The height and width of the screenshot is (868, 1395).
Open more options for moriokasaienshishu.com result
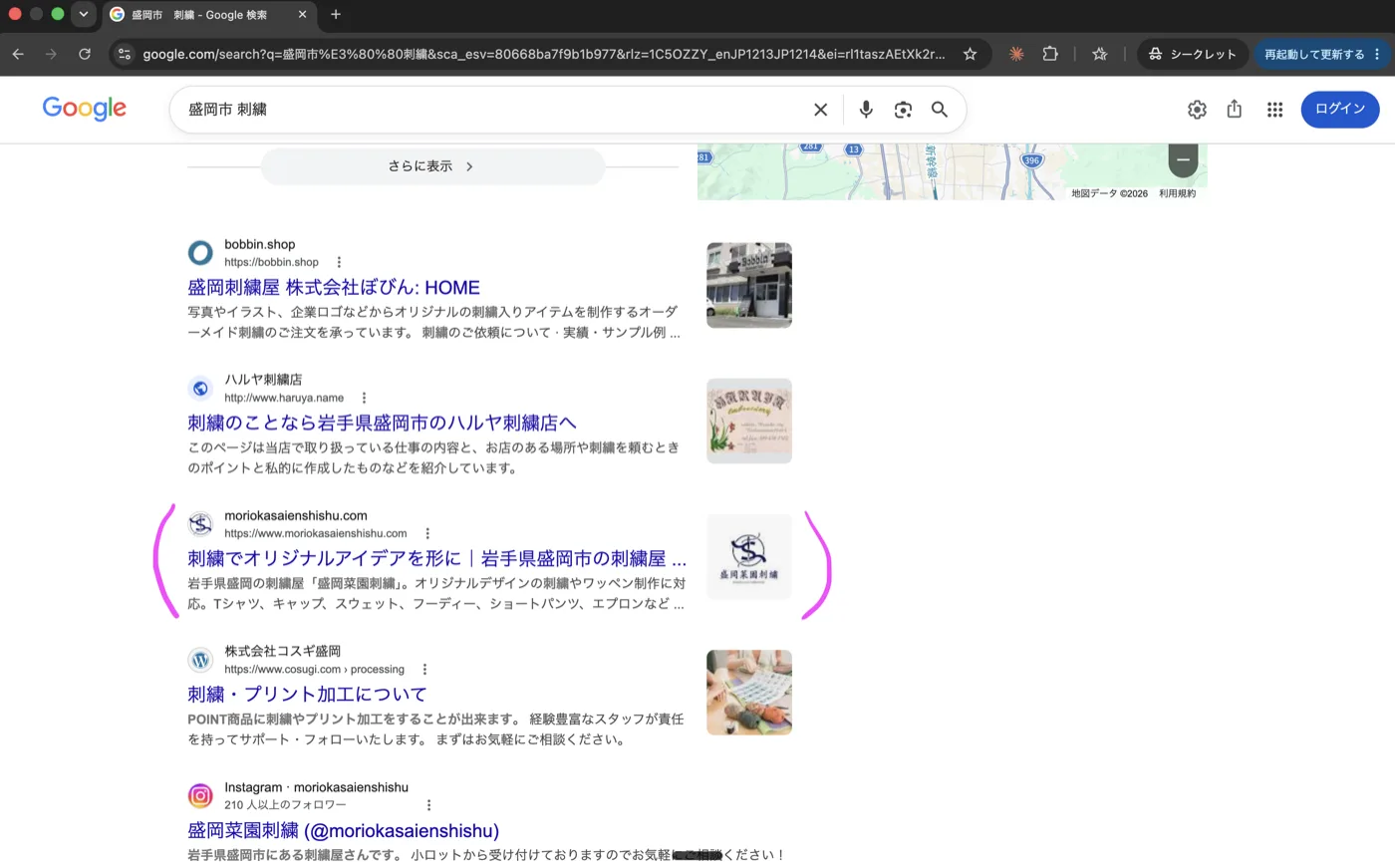[427, 533]
